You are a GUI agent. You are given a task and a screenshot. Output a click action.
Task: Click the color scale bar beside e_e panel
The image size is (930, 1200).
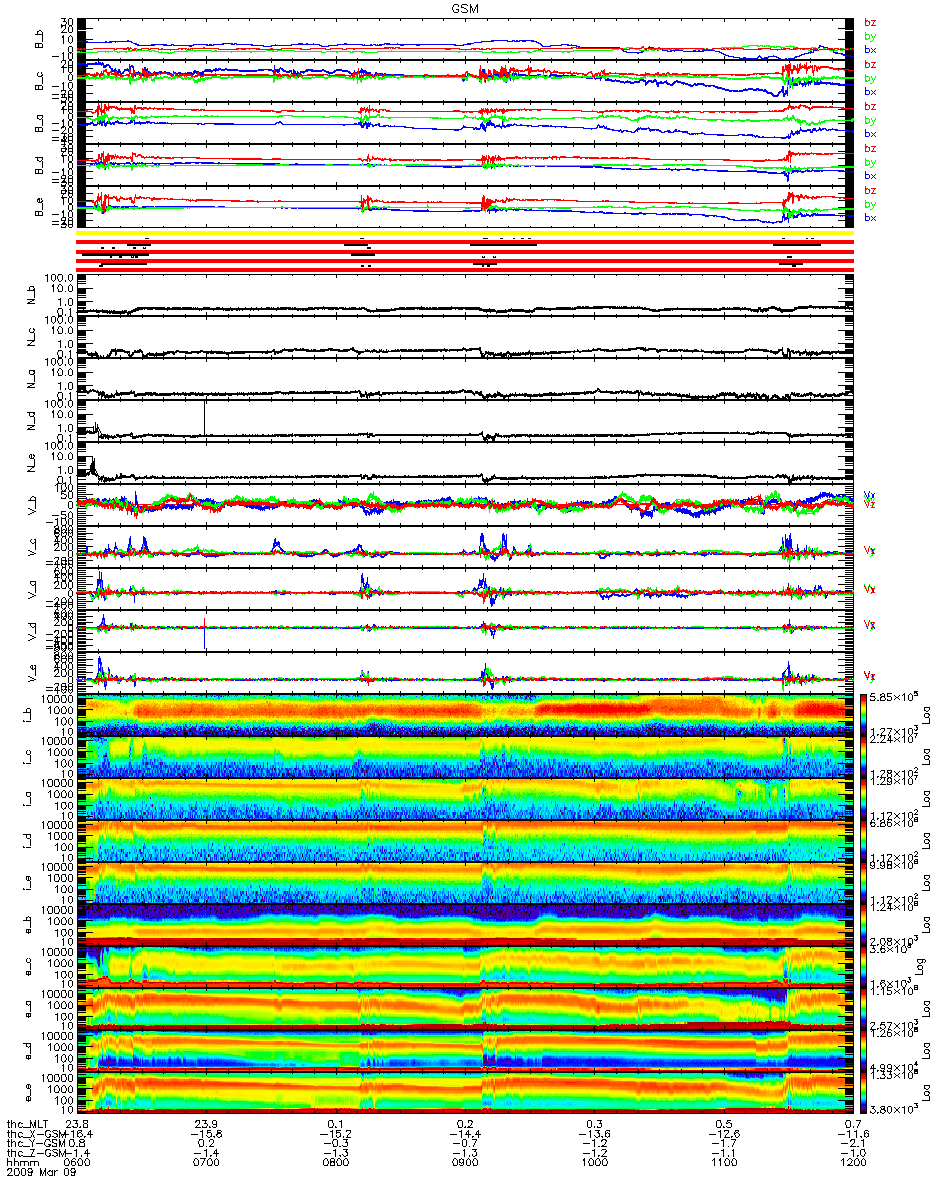click(x=861, y=1093)
